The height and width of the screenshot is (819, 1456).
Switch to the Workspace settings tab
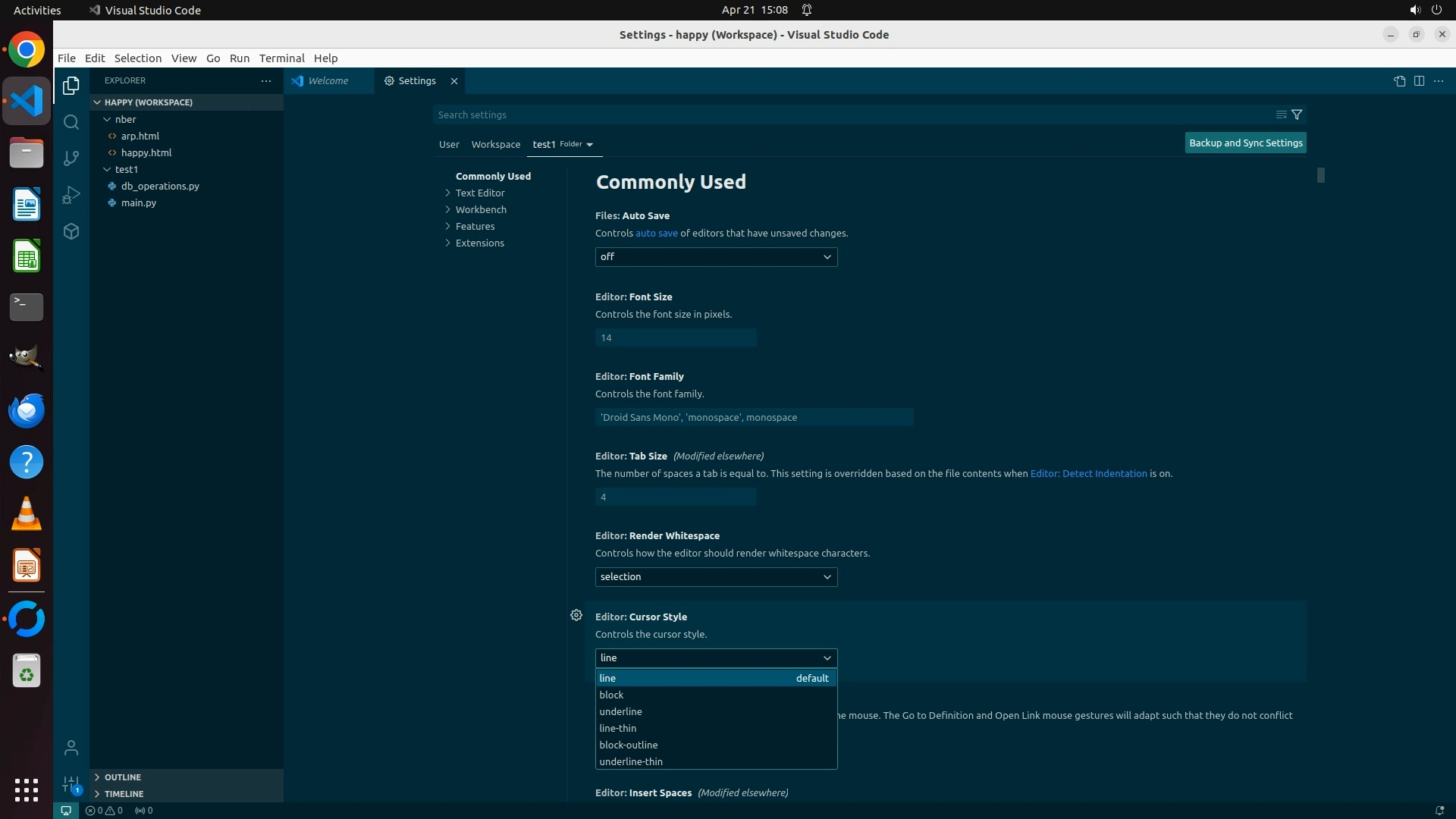click(x=495, y=144)
